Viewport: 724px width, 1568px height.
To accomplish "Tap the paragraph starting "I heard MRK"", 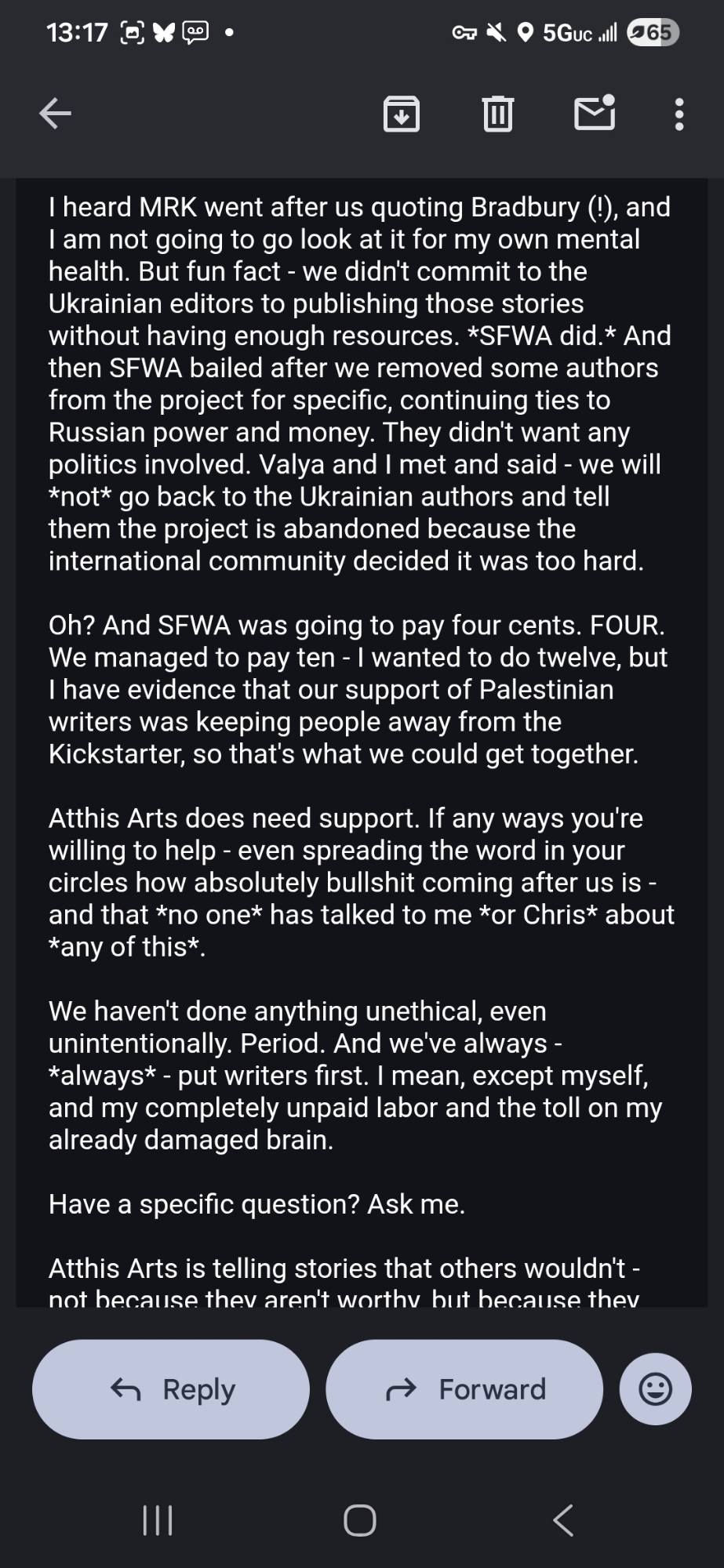I will (361, 383).
